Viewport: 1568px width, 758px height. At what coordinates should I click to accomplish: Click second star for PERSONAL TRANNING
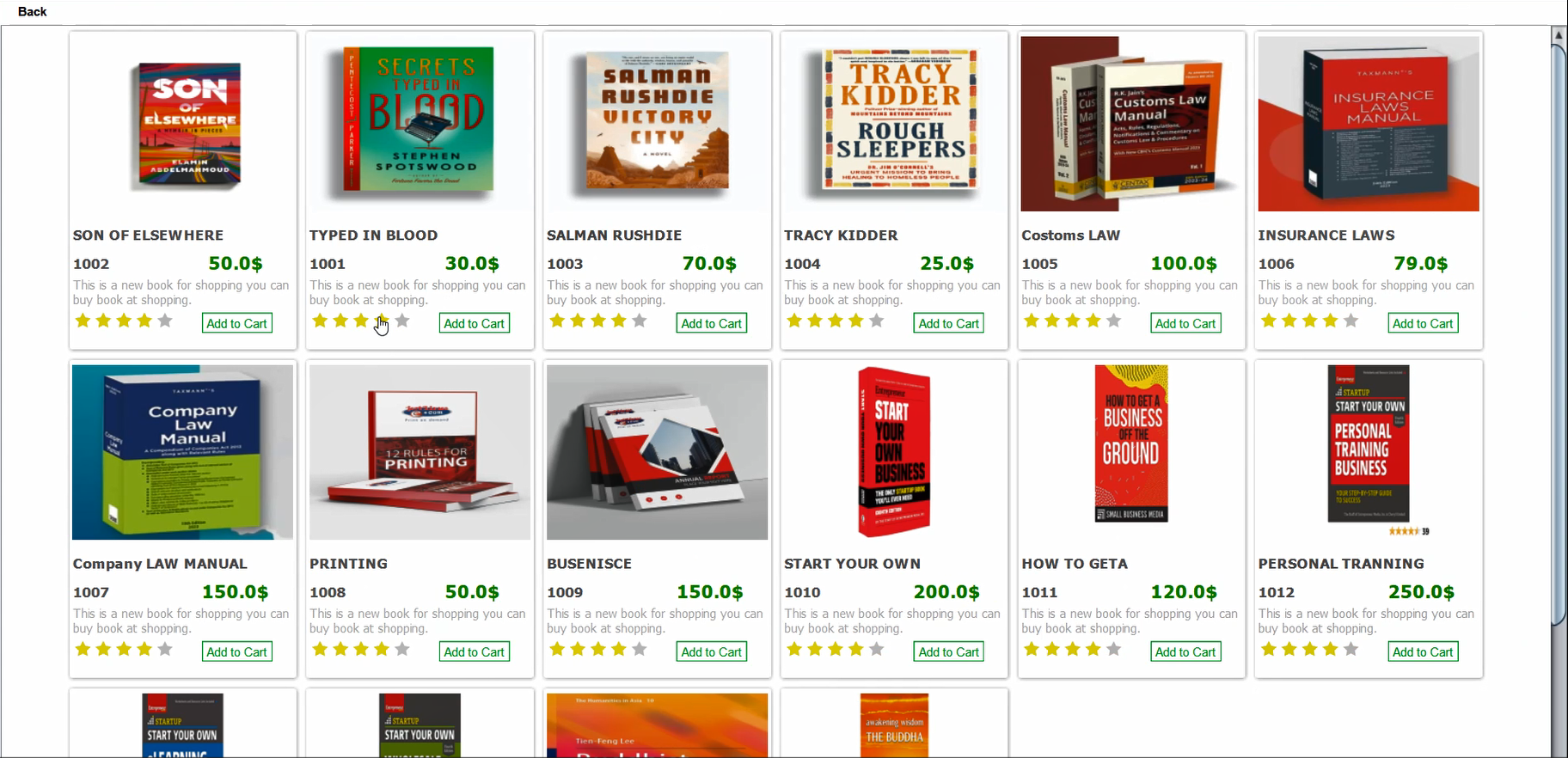[x=1289, y=649]
